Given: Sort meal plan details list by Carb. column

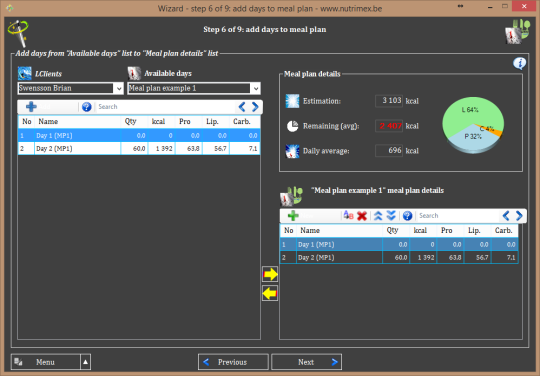Looking at the screenshot, I should click(x=505, y=231).
